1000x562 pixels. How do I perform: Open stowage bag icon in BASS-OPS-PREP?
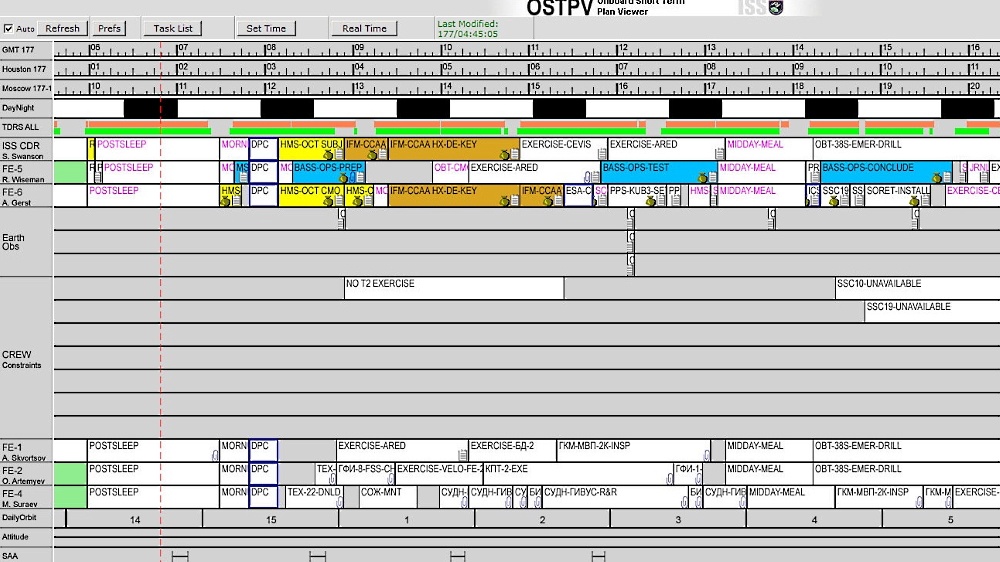coord(343,177)
